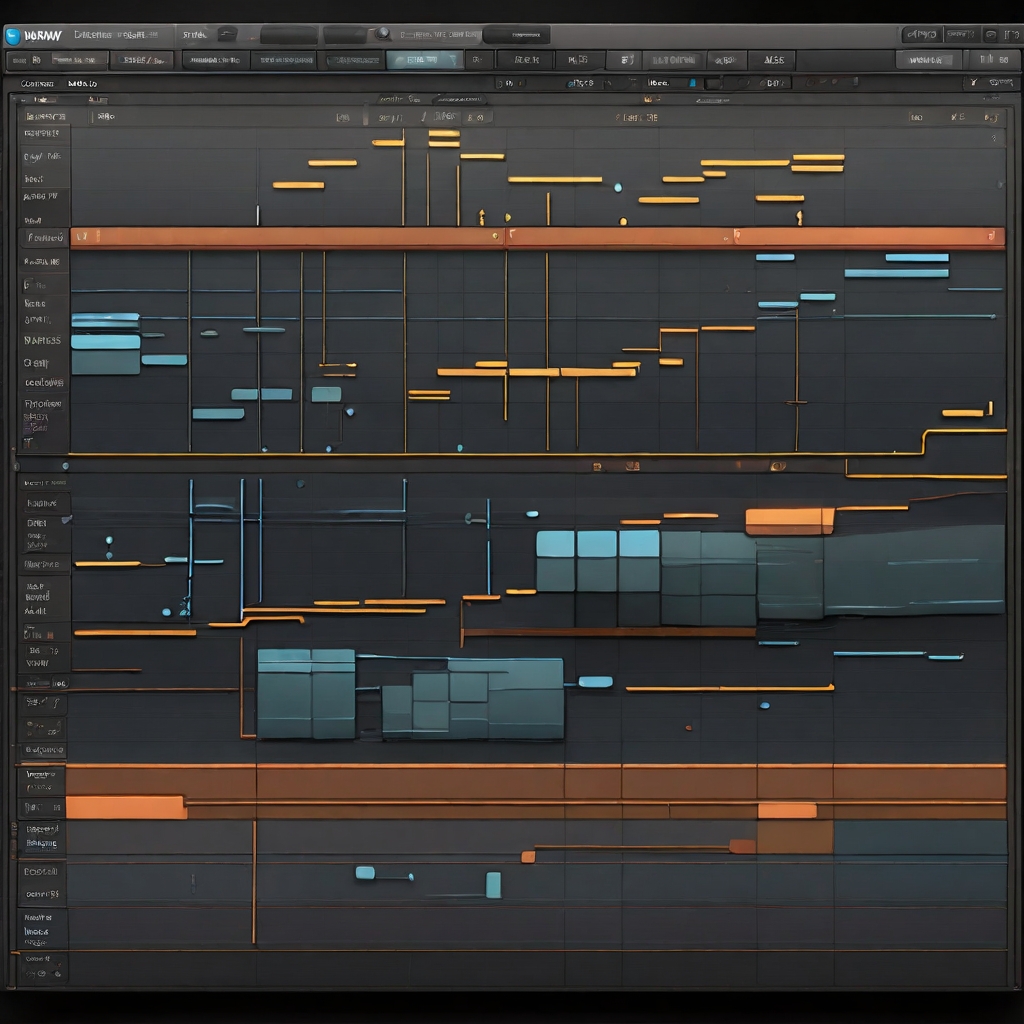Viewport: 1024px width, 1024px height.
Task: Select the highlighted blue toolbar button
Action: pyautogui.click(x=424, y=60)
